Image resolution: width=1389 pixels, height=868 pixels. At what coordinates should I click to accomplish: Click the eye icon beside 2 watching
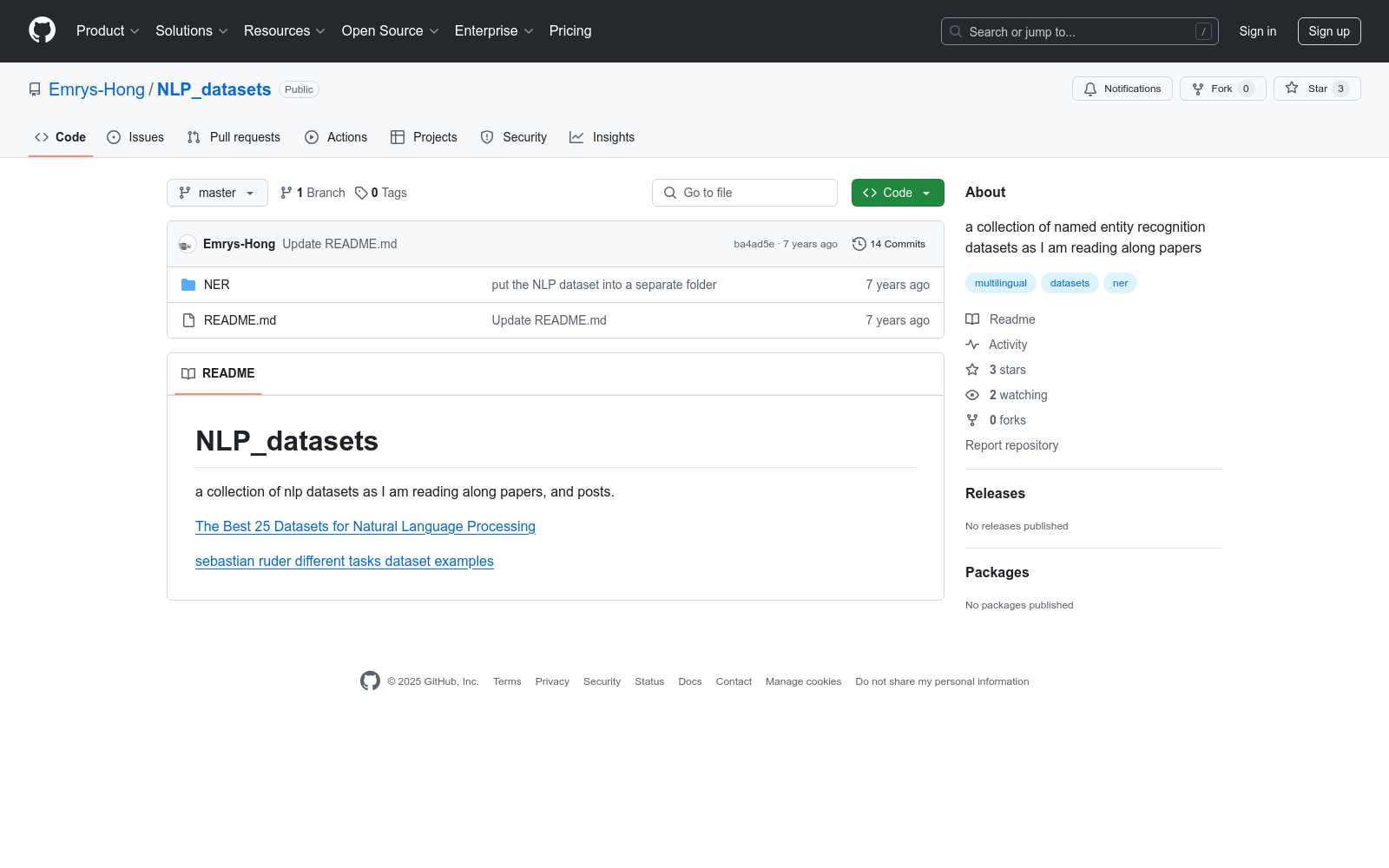click(972, 395)
